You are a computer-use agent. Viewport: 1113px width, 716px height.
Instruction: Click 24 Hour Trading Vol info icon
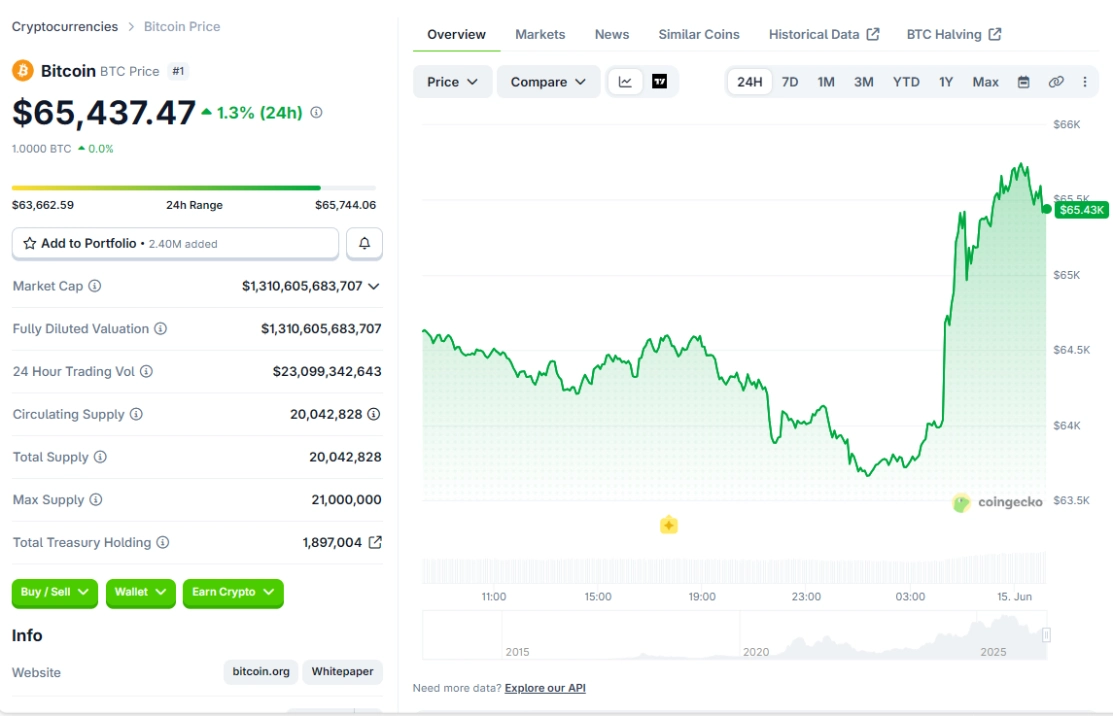[x=146, y=371]
